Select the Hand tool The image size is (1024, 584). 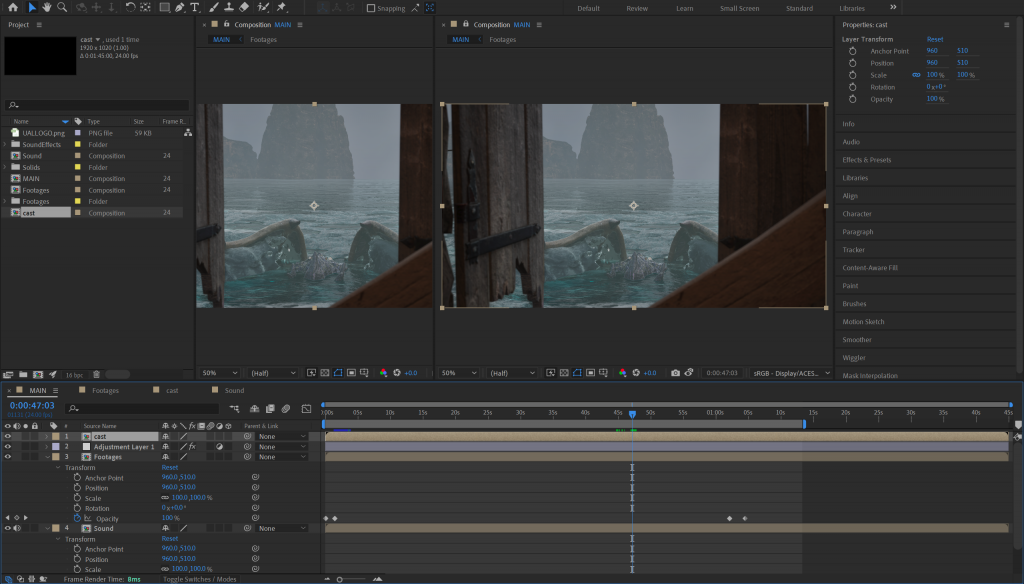46,7
